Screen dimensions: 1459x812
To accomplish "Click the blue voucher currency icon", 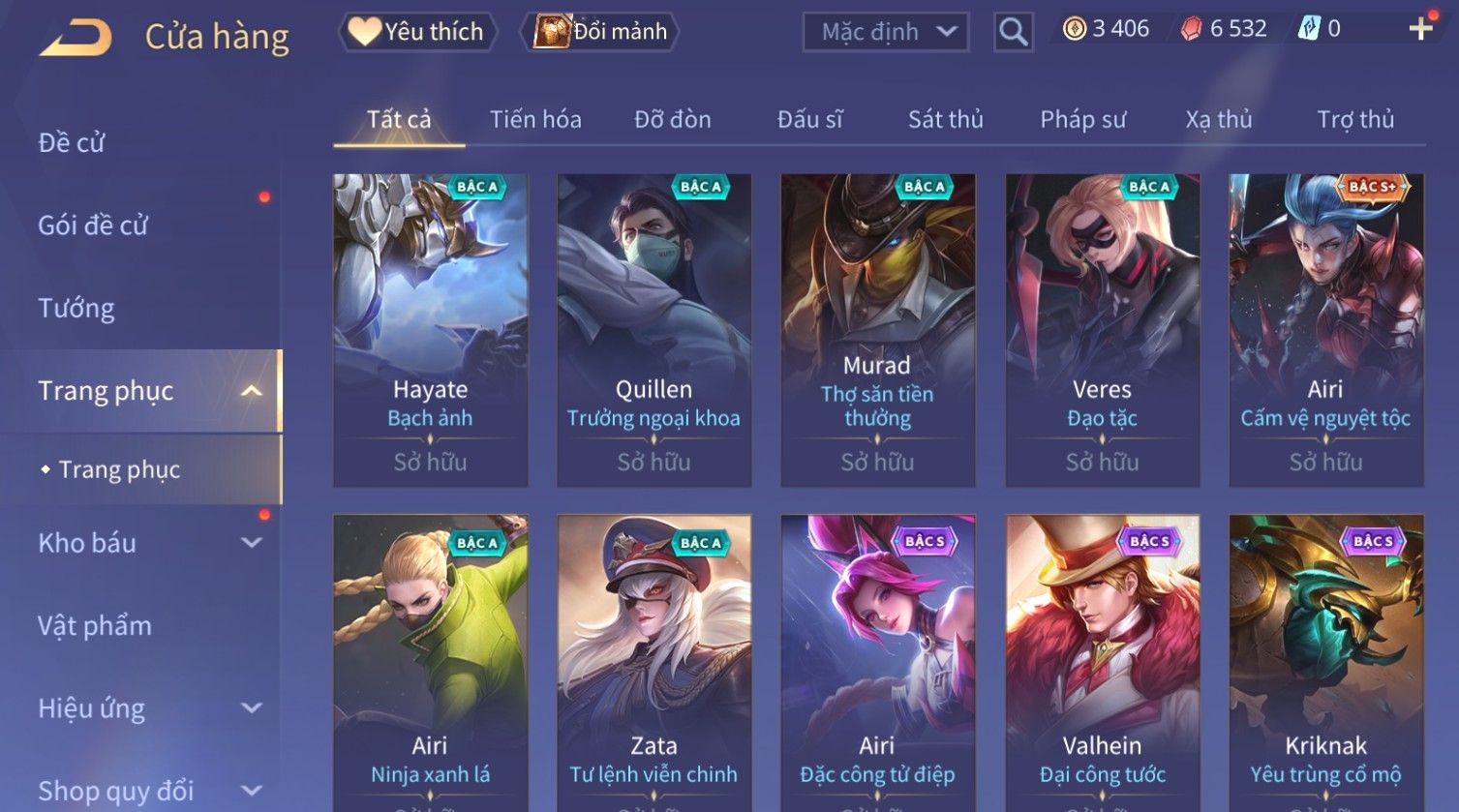I will 1308,29.
